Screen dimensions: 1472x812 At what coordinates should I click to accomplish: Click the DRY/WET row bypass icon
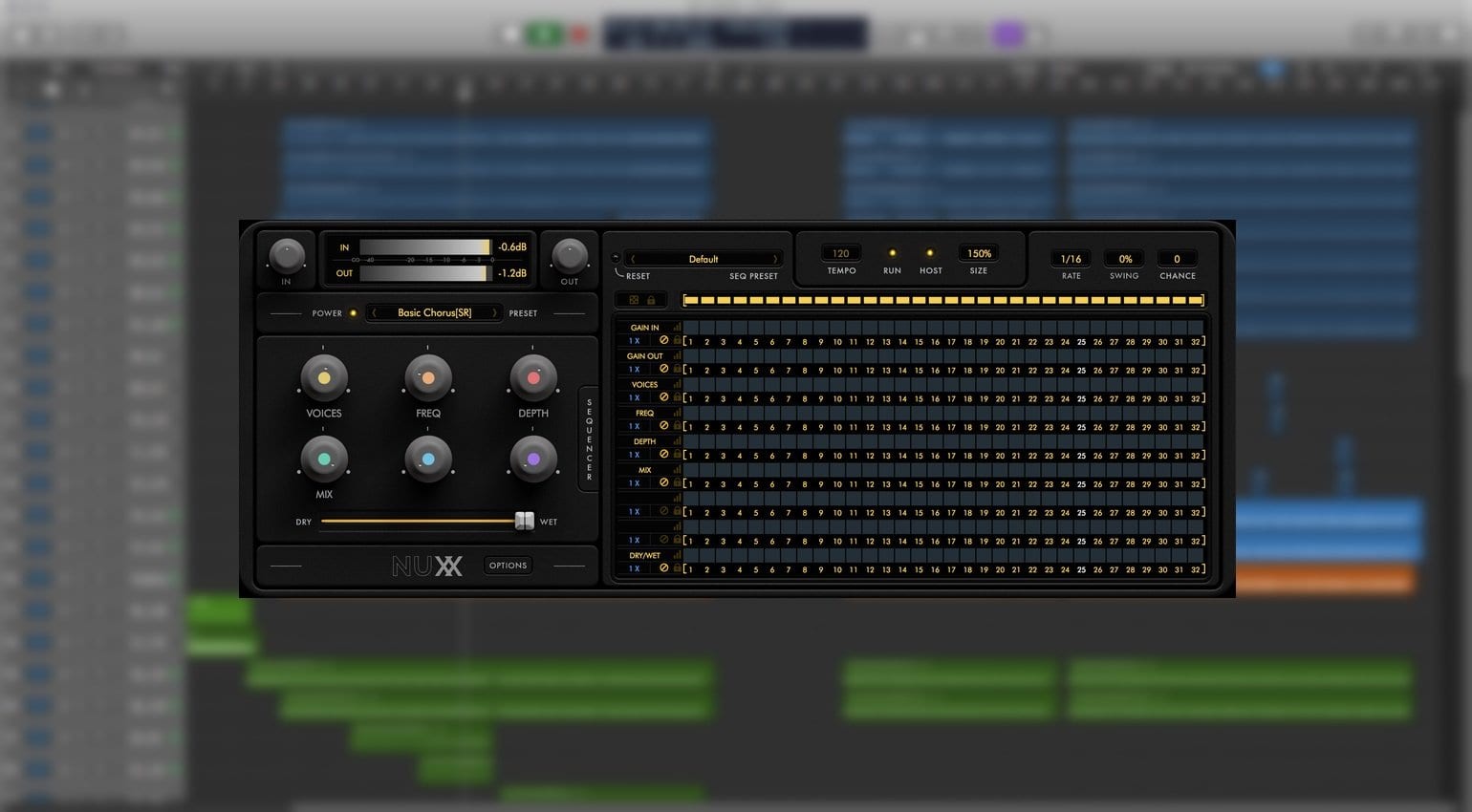[663, 567]
